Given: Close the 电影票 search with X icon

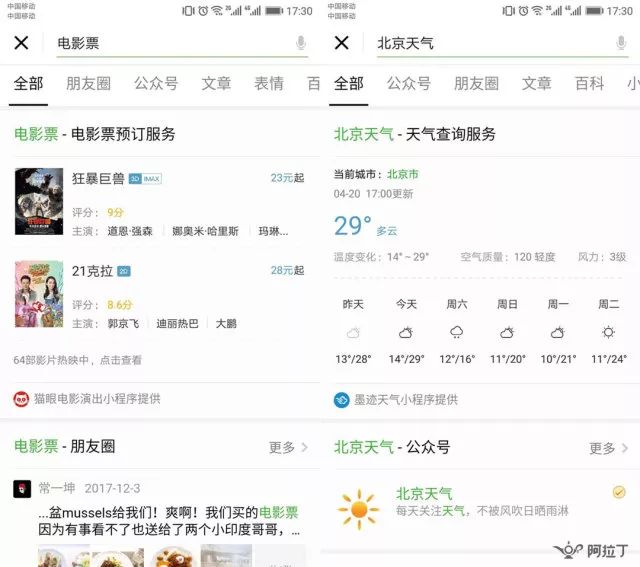Looking at the screenshot, I should 21,42.
